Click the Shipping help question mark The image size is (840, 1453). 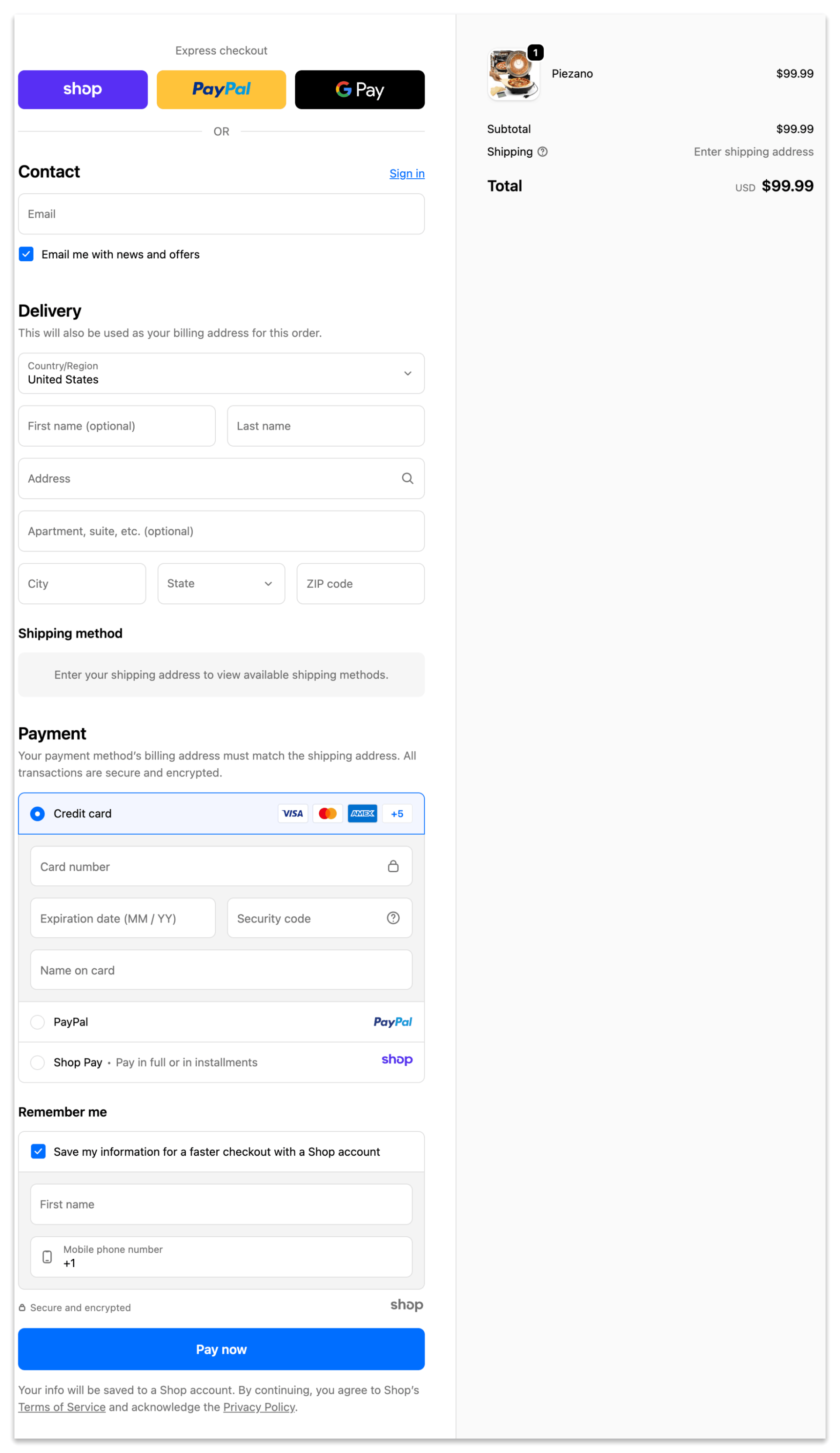pyautogui.click(x=543, y=151)
